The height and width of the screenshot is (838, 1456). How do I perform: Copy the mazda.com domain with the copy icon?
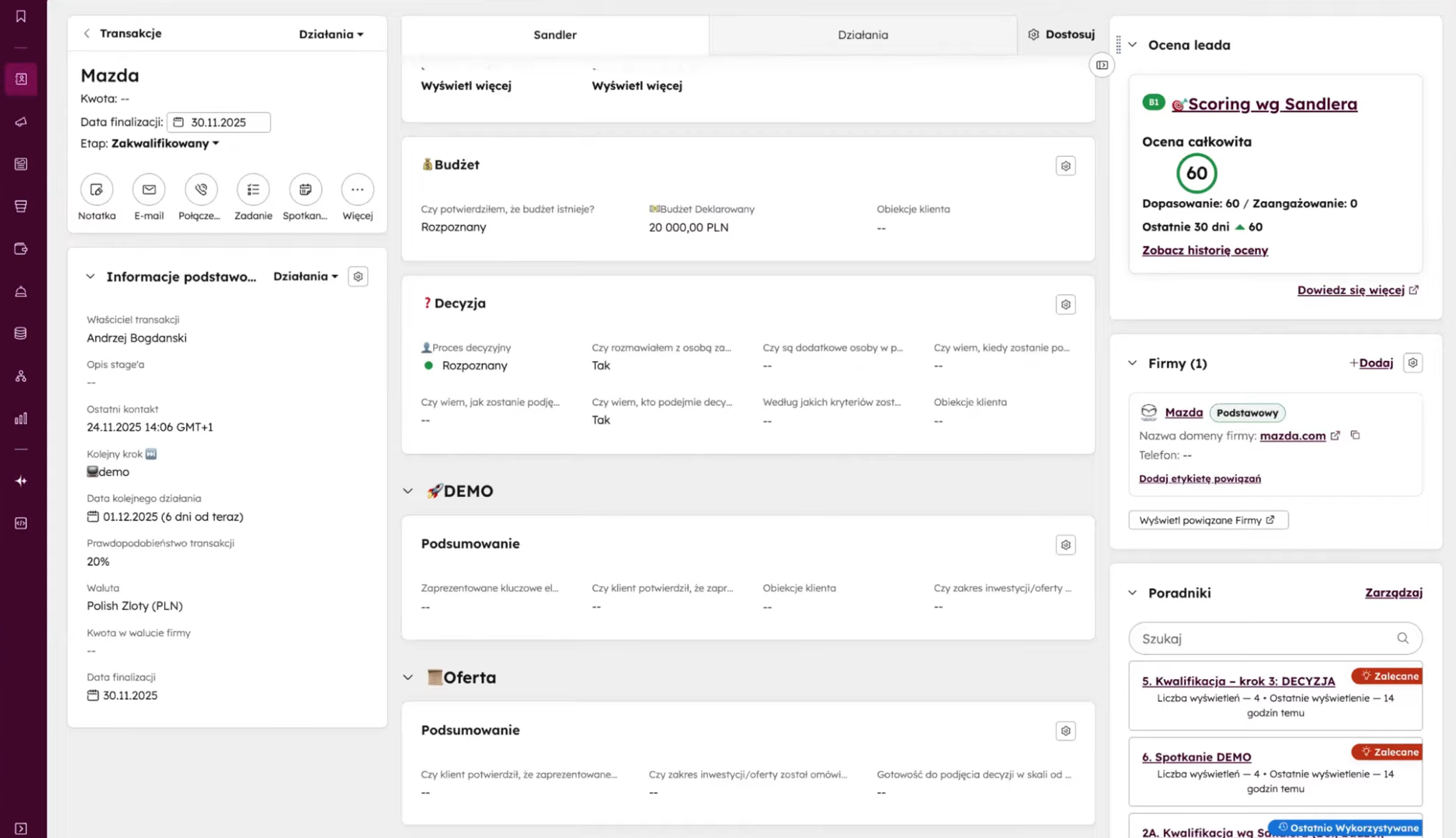pos(1355,435)
